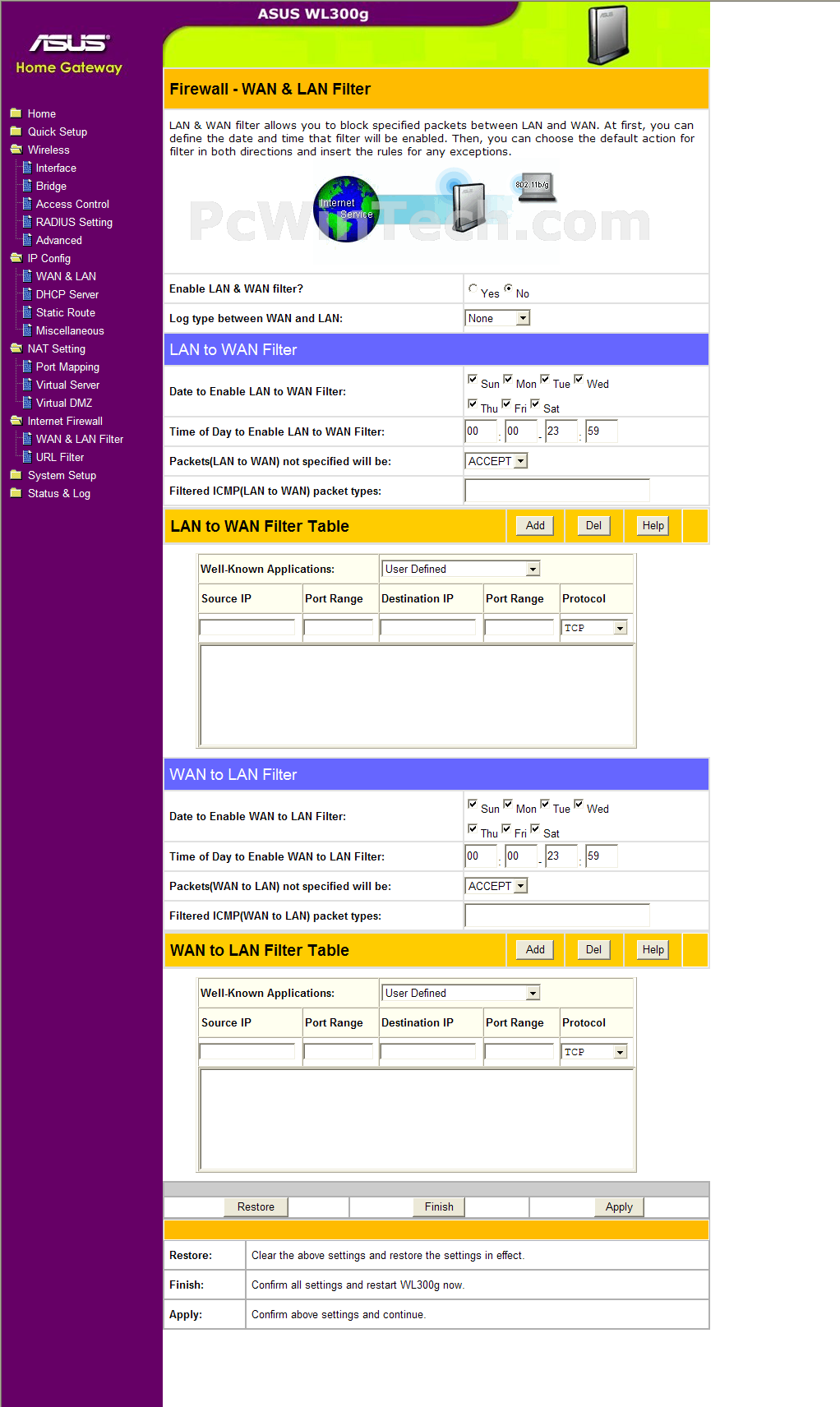Click the page icon beside Bridge
The width and height of the screenshot is (840, 1407).
tap(27, 186)
